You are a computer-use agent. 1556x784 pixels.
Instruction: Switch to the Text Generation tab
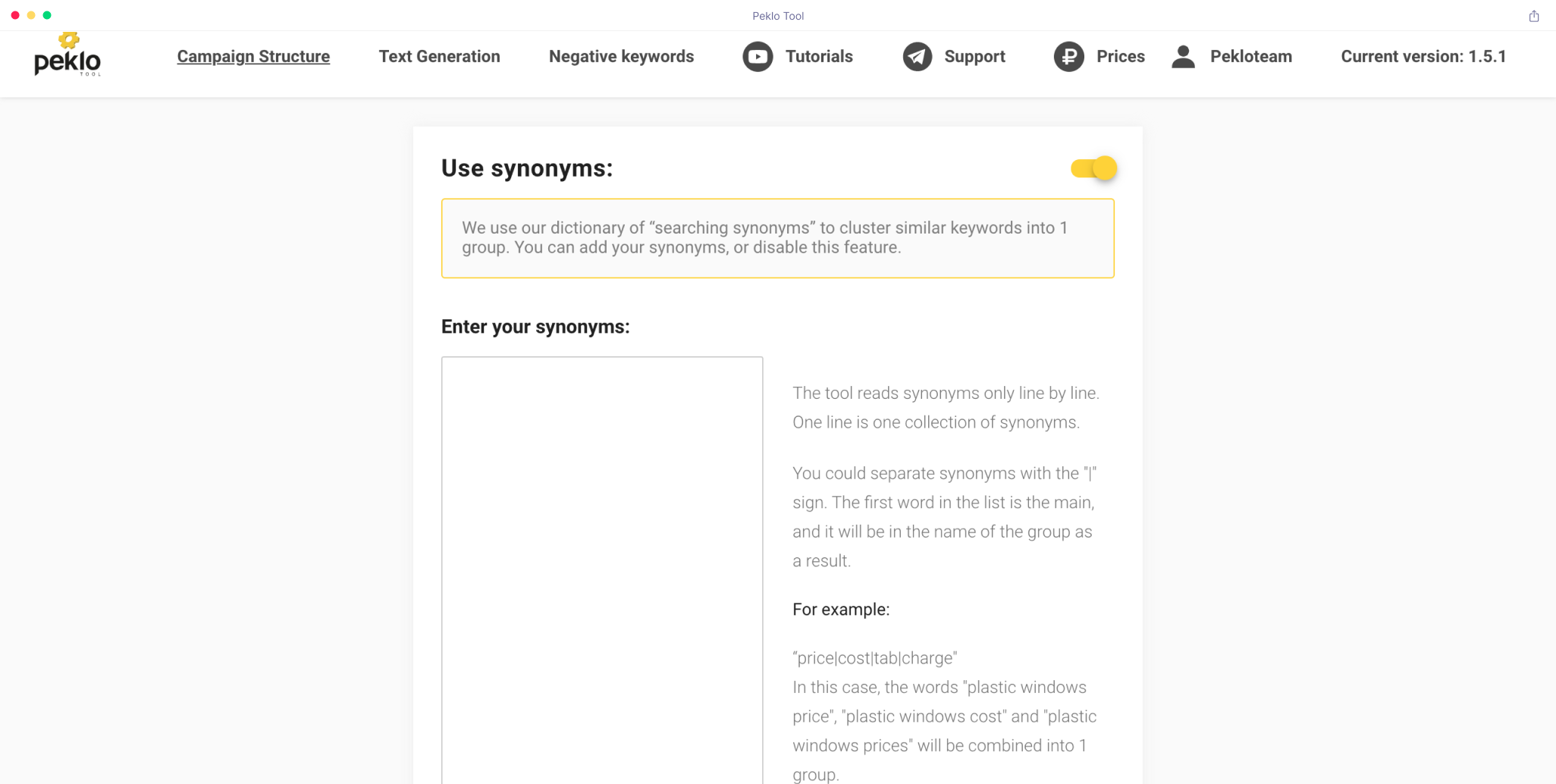click(x=439, y=57)
